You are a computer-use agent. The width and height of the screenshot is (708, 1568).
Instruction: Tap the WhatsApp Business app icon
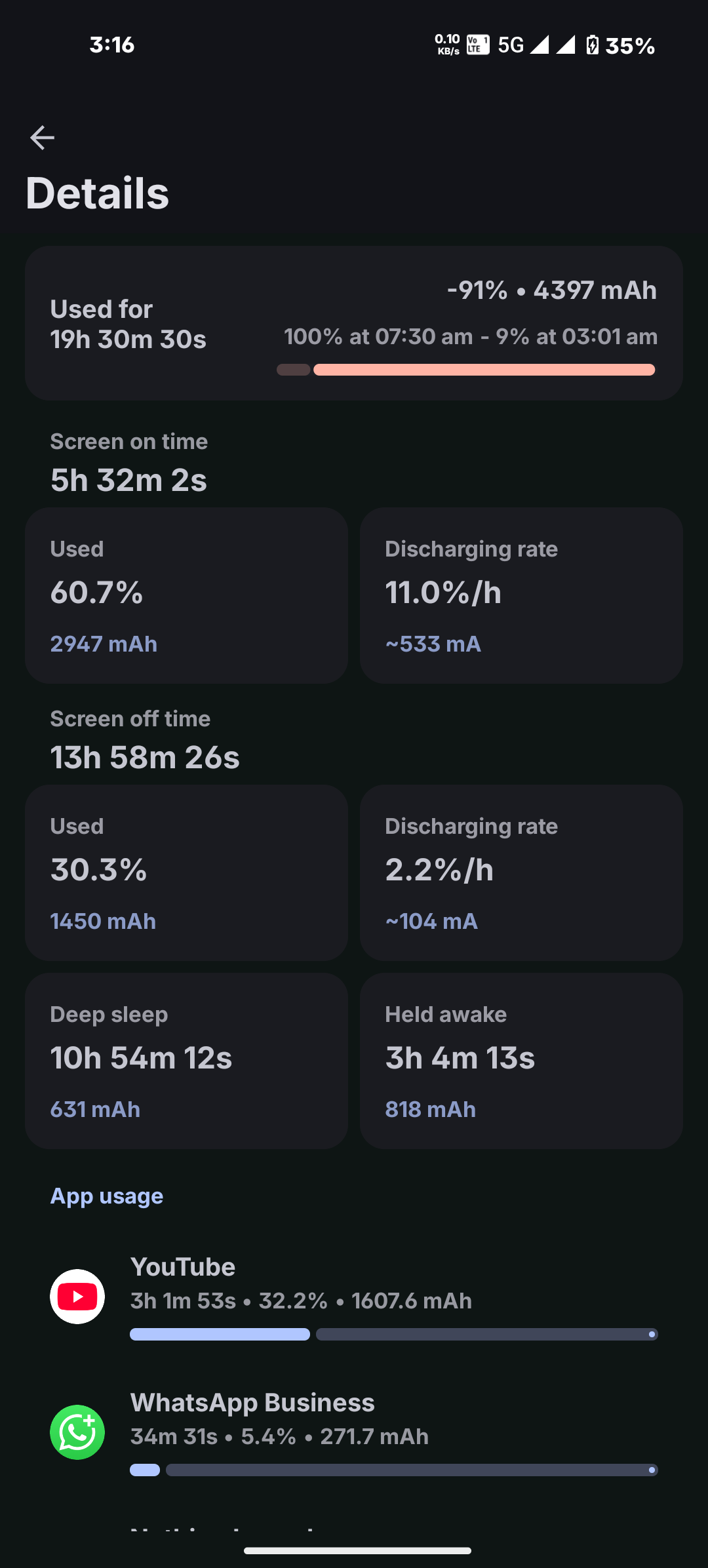pyautogui.click(x=77, y=1432)
